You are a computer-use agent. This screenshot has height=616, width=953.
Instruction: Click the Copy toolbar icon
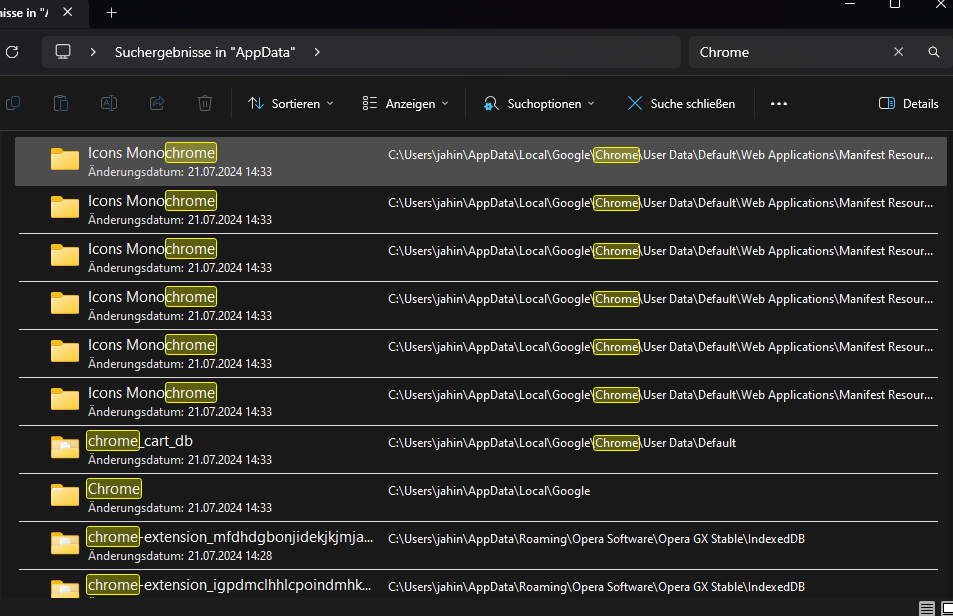tap(13, 103)
